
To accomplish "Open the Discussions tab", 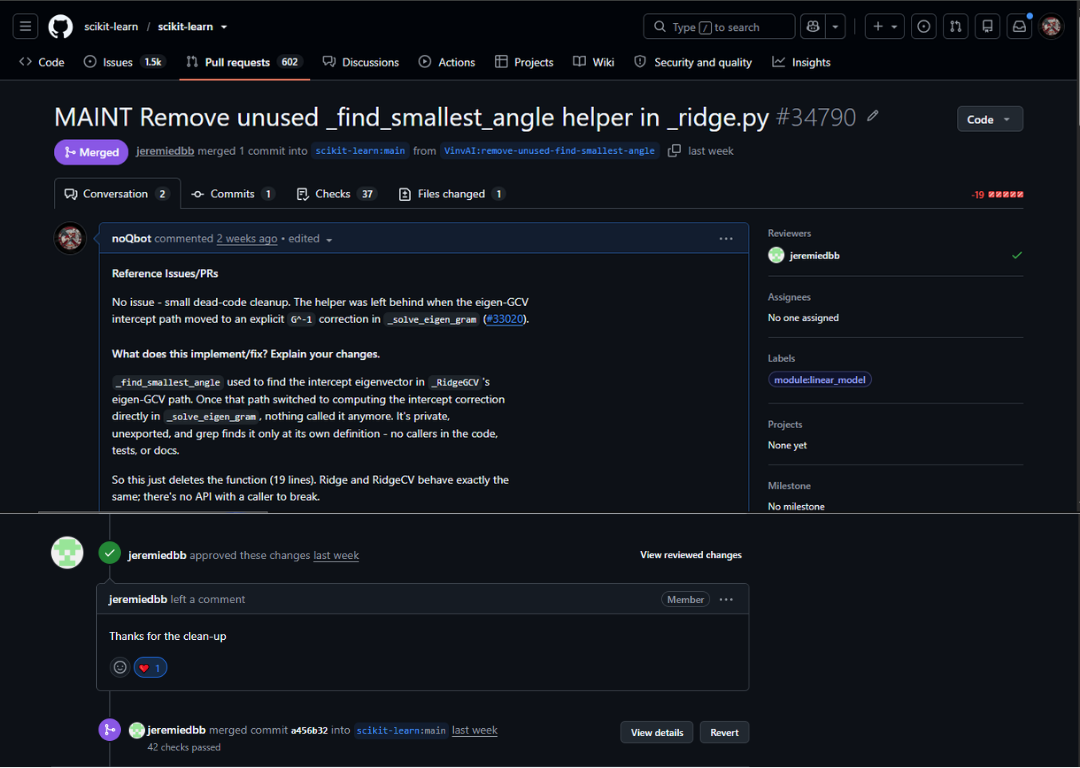I will point(361,62).
